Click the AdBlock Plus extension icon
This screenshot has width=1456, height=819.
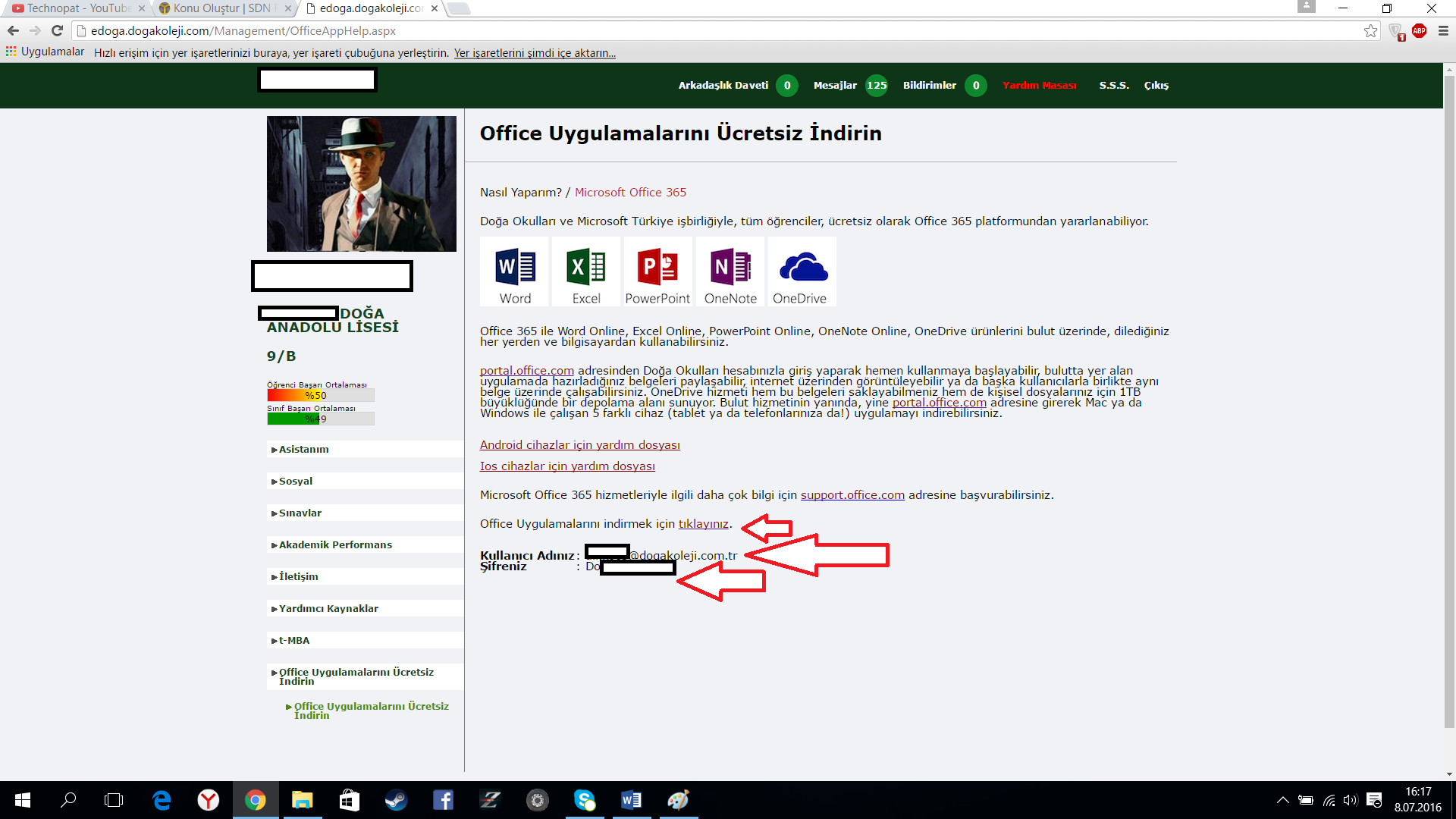[x=1419, y=31]
